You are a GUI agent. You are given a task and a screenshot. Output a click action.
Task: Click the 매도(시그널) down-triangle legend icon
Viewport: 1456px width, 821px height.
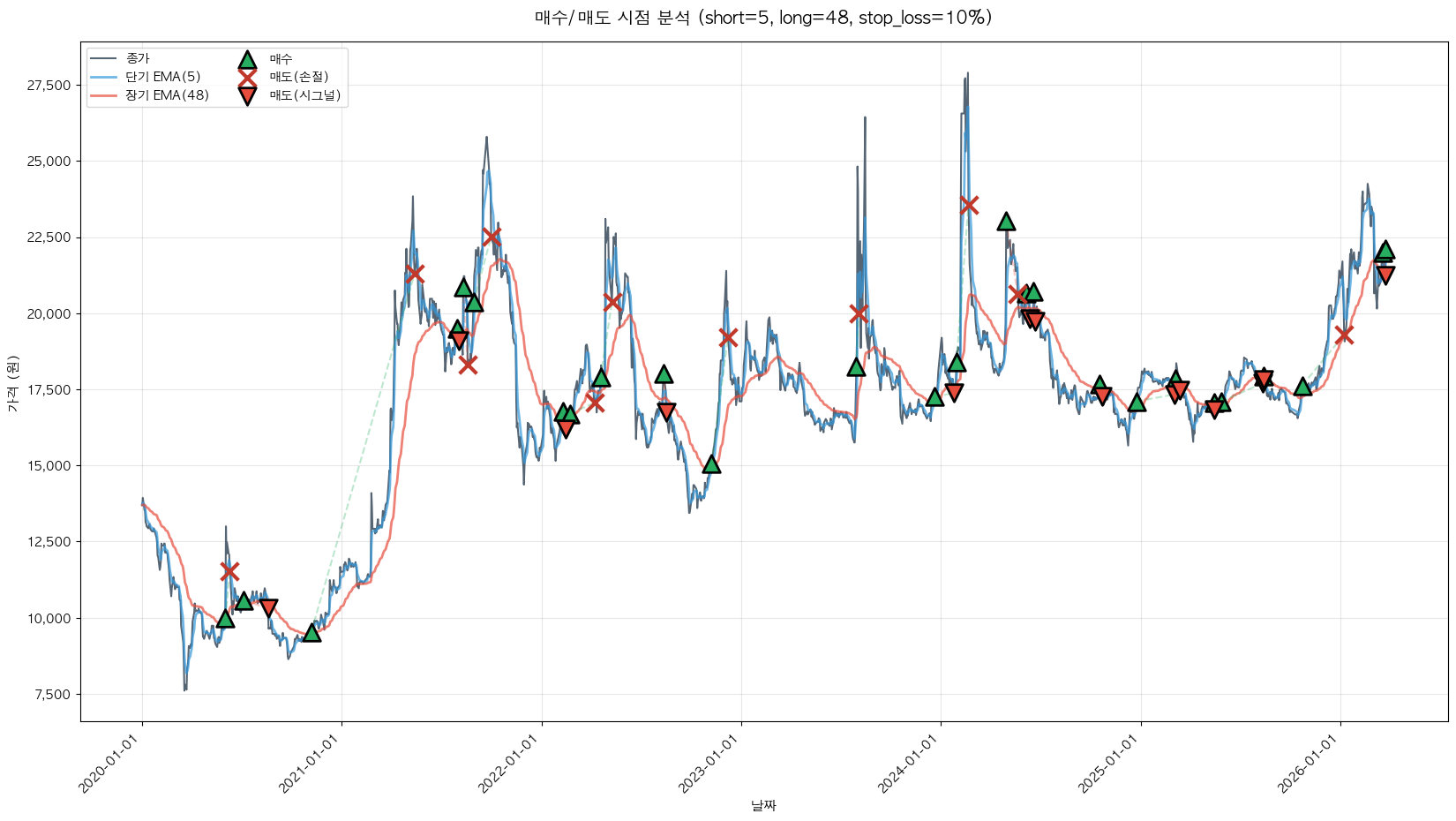click(247, 95)
